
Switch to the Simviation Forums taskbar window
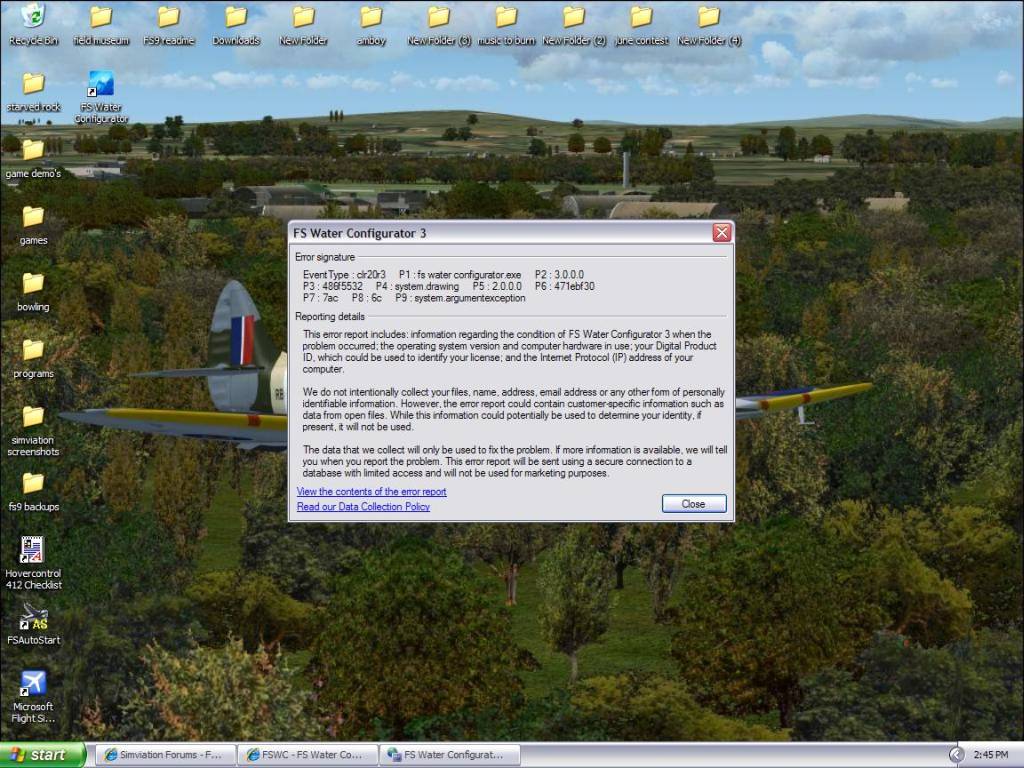166,755
